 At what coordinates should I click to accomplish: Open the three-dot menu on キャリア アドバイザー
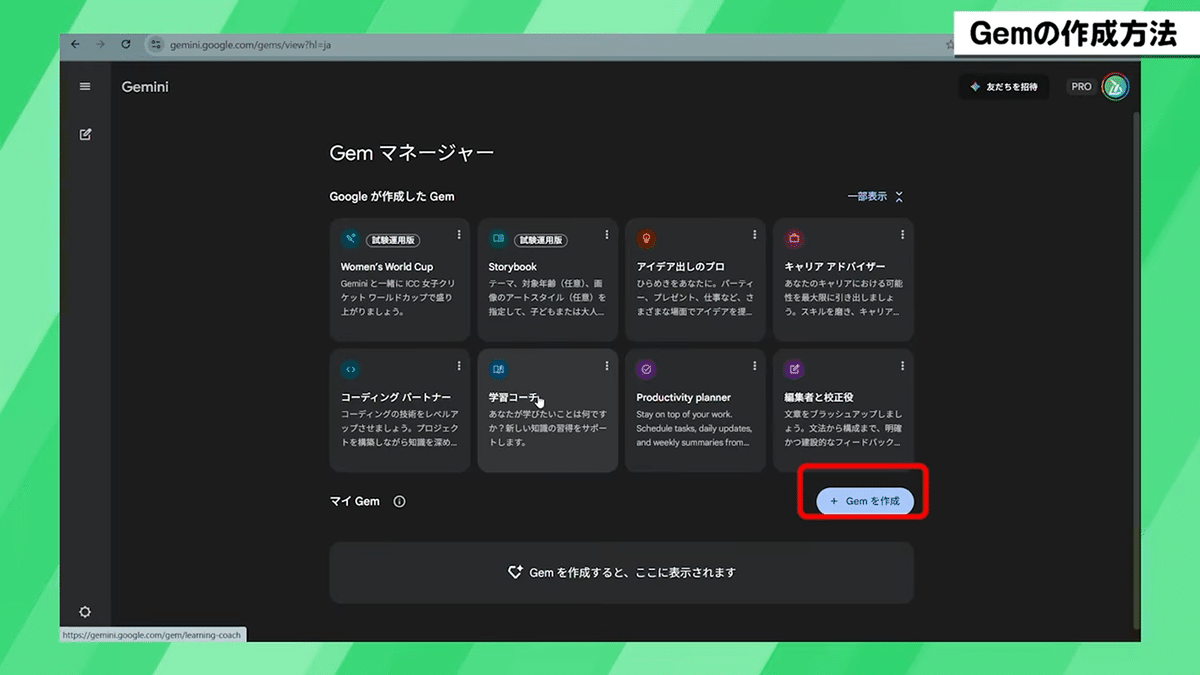point(902,234)
